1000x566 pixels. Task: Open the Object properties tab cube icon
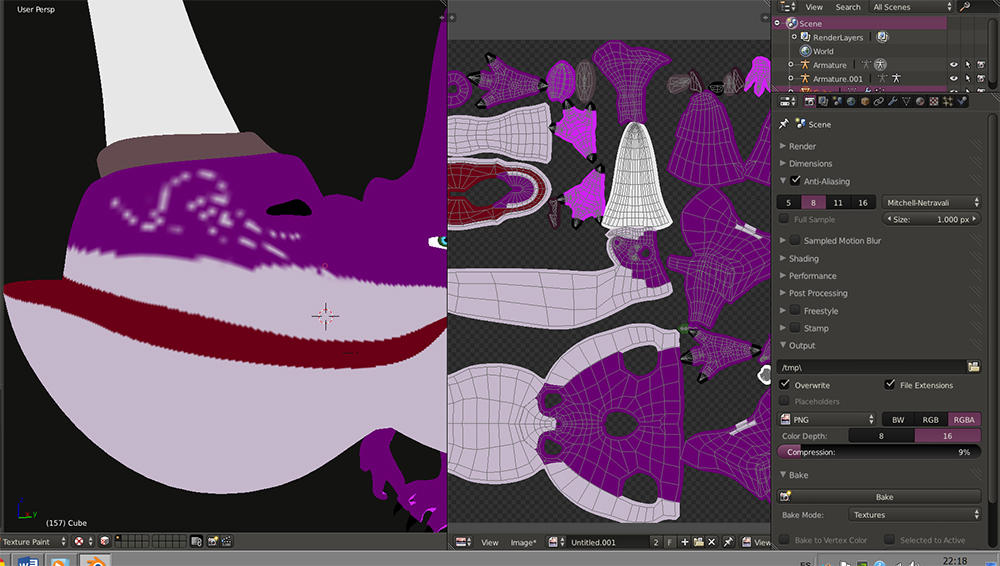(865, 101)
